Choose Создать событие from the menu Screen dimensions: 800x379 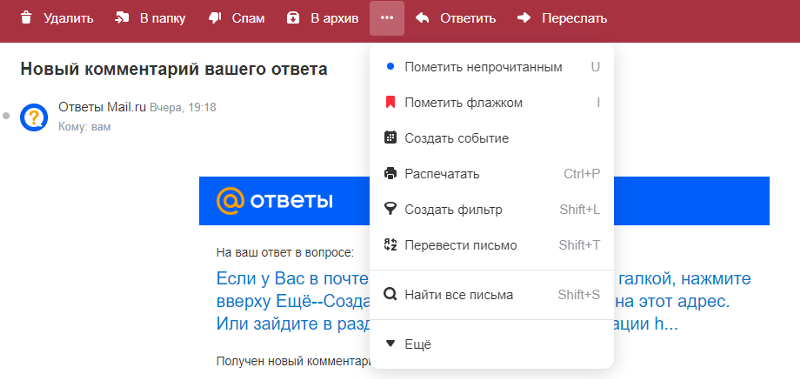[x=491, y=138]
